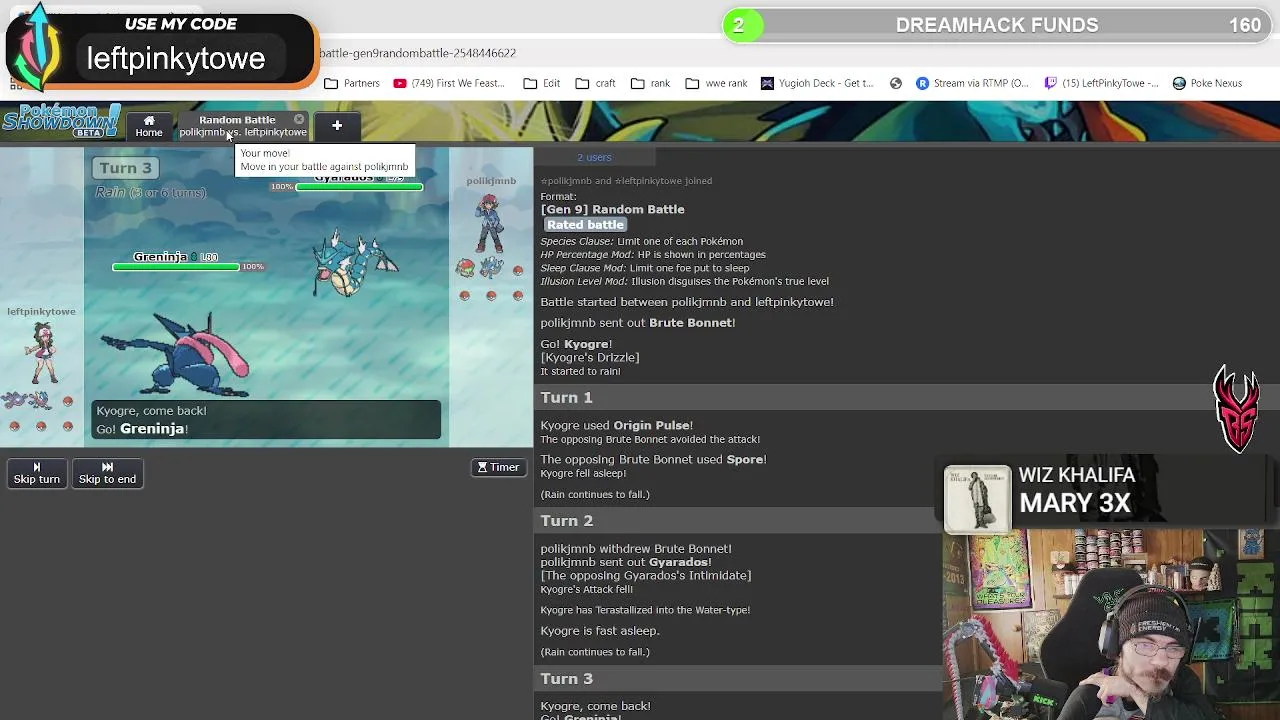This screenshot has height=720, width=1280.
Task: Click 'Terastallized into the Water-type' log line
Action: pyautogui.click(x=645, y=609)
